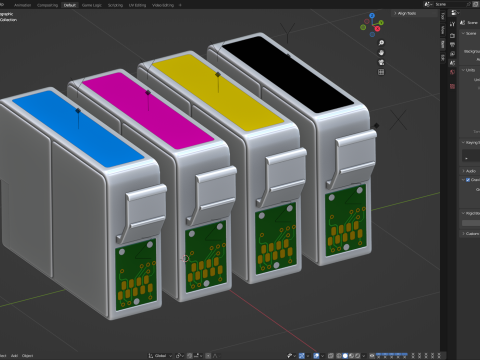Switch to rendered viewport shading
Viewport: 480px width, 360px height.
(357, 356)
